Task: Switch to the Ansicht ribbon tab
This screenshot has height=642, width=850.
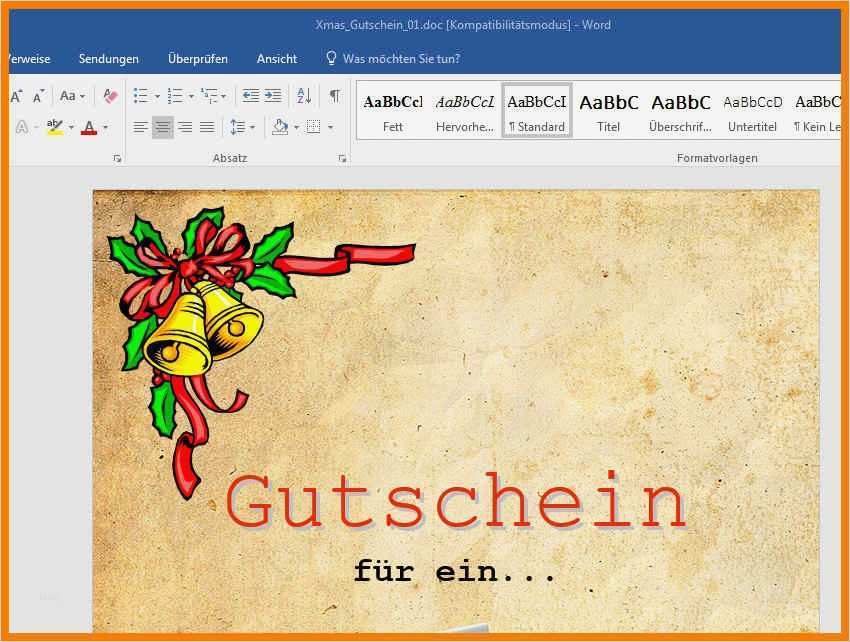Action: [276, 58]
